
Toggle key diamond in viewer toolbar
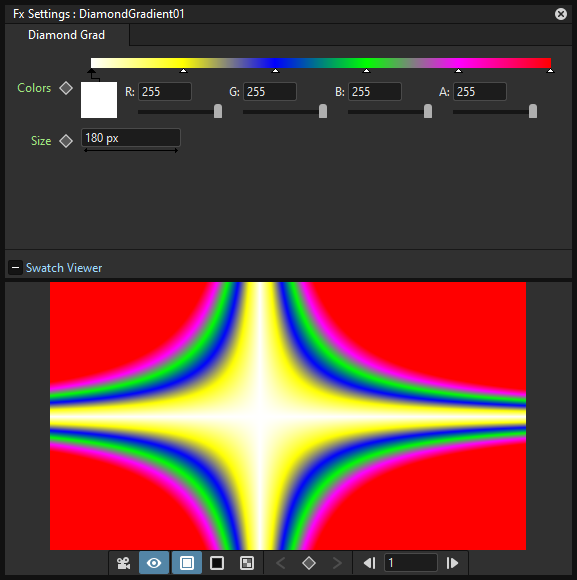coord(309,563)
